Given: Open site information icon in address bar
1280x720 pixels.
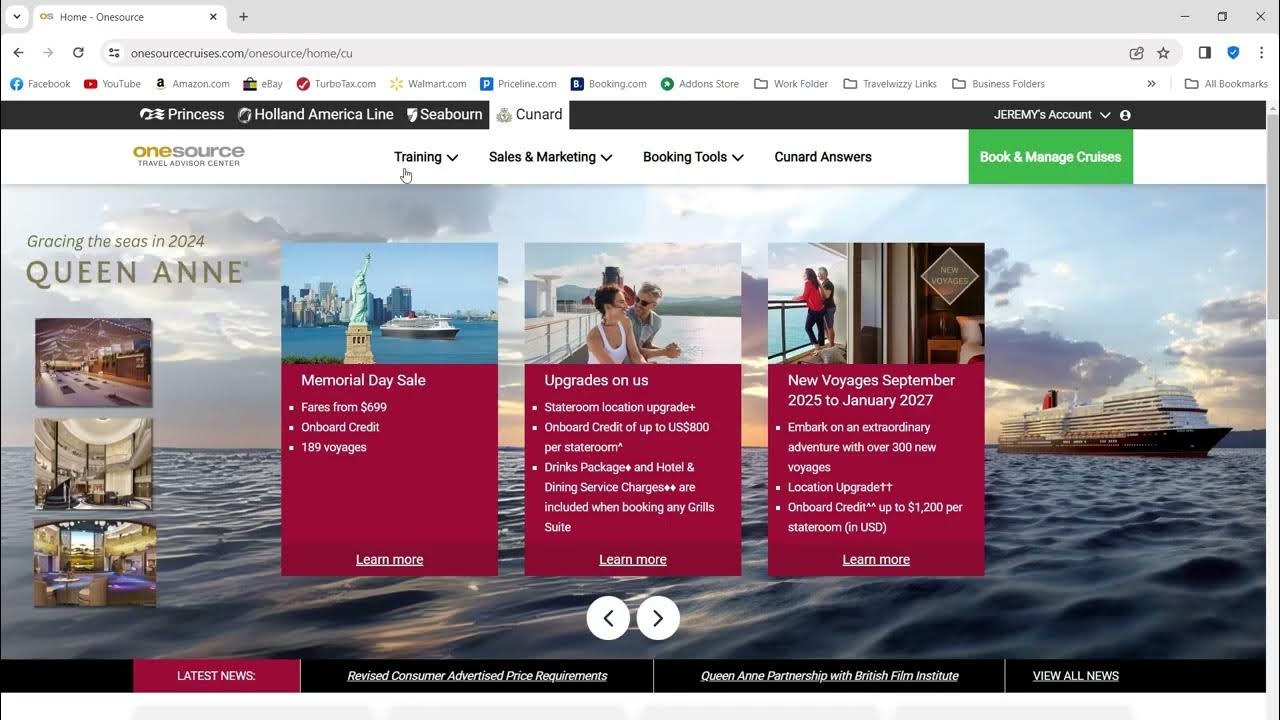Looking at the screenshot, I should tap(114, 53).
